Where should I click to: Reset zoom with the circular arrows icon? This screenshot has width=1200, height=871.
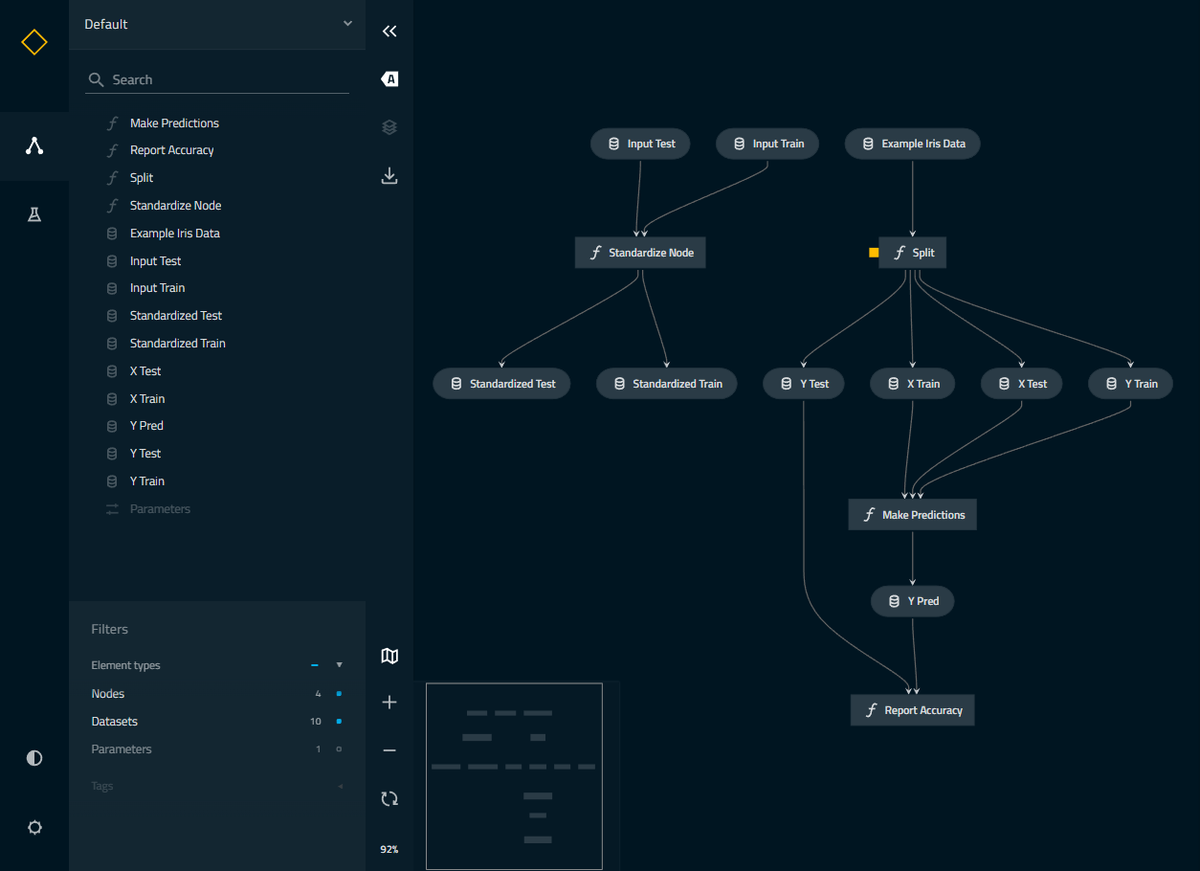point(390,798)
